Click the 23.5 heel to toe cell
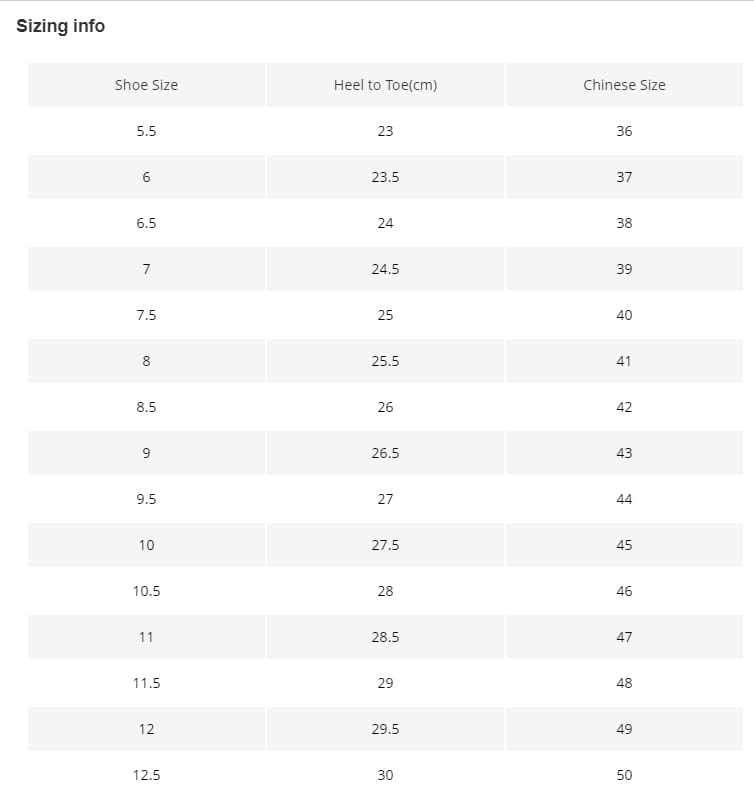Screen dimensions: 754x798 pyautogui.click(x=386, y=177)
